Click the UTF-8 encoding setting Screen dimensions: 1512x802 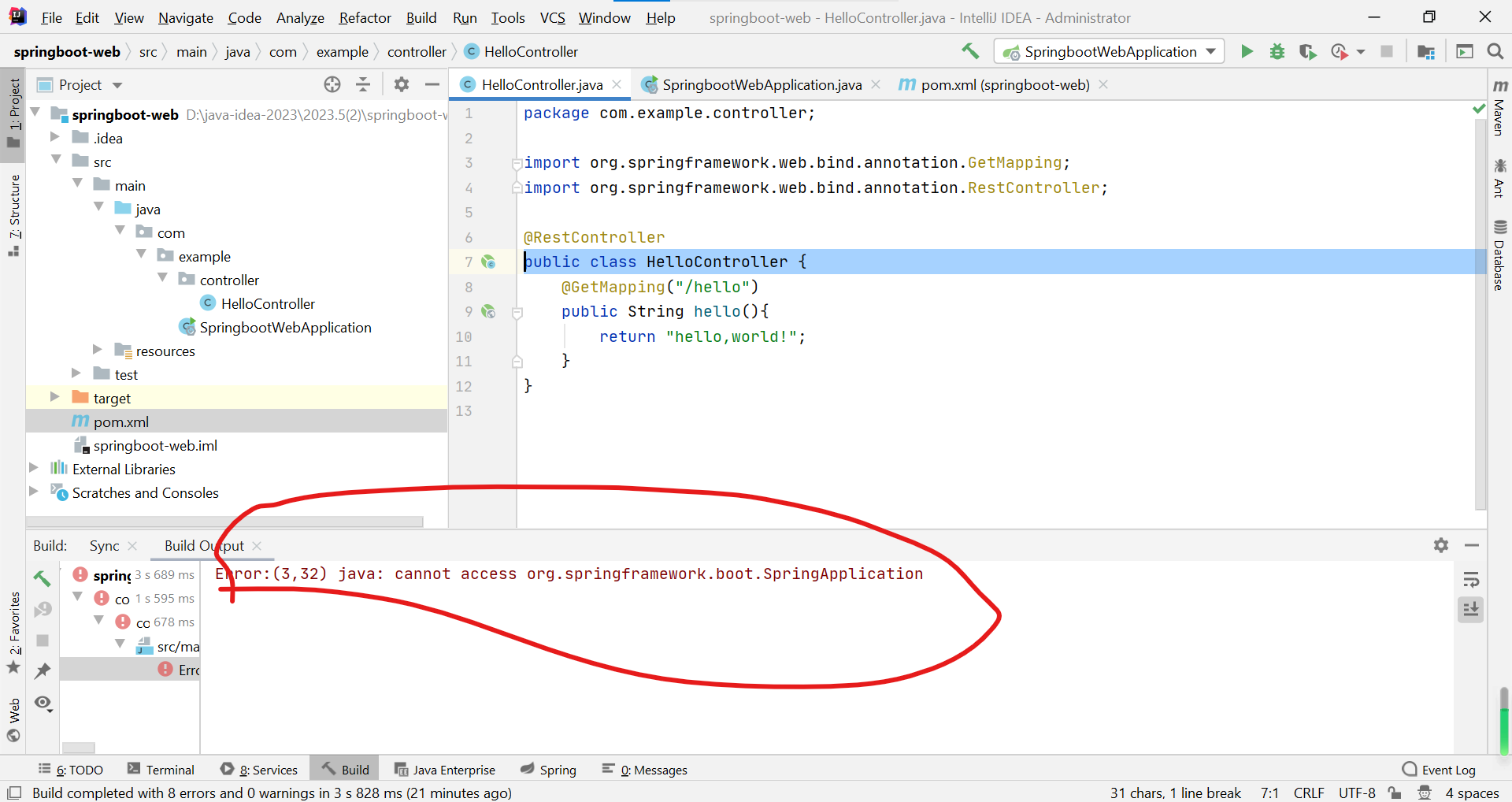[x=1357, y=793]
